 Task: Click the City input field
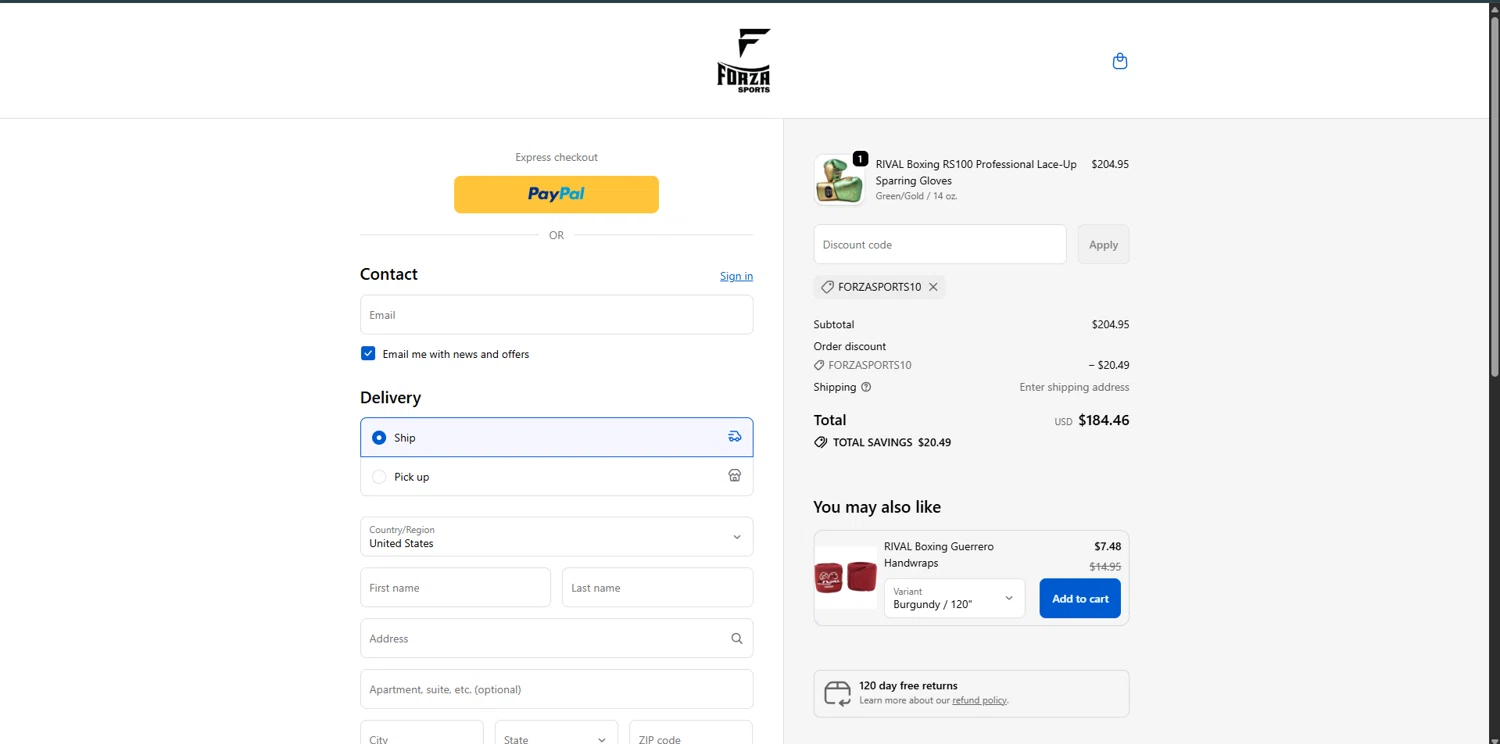point(421,735)
